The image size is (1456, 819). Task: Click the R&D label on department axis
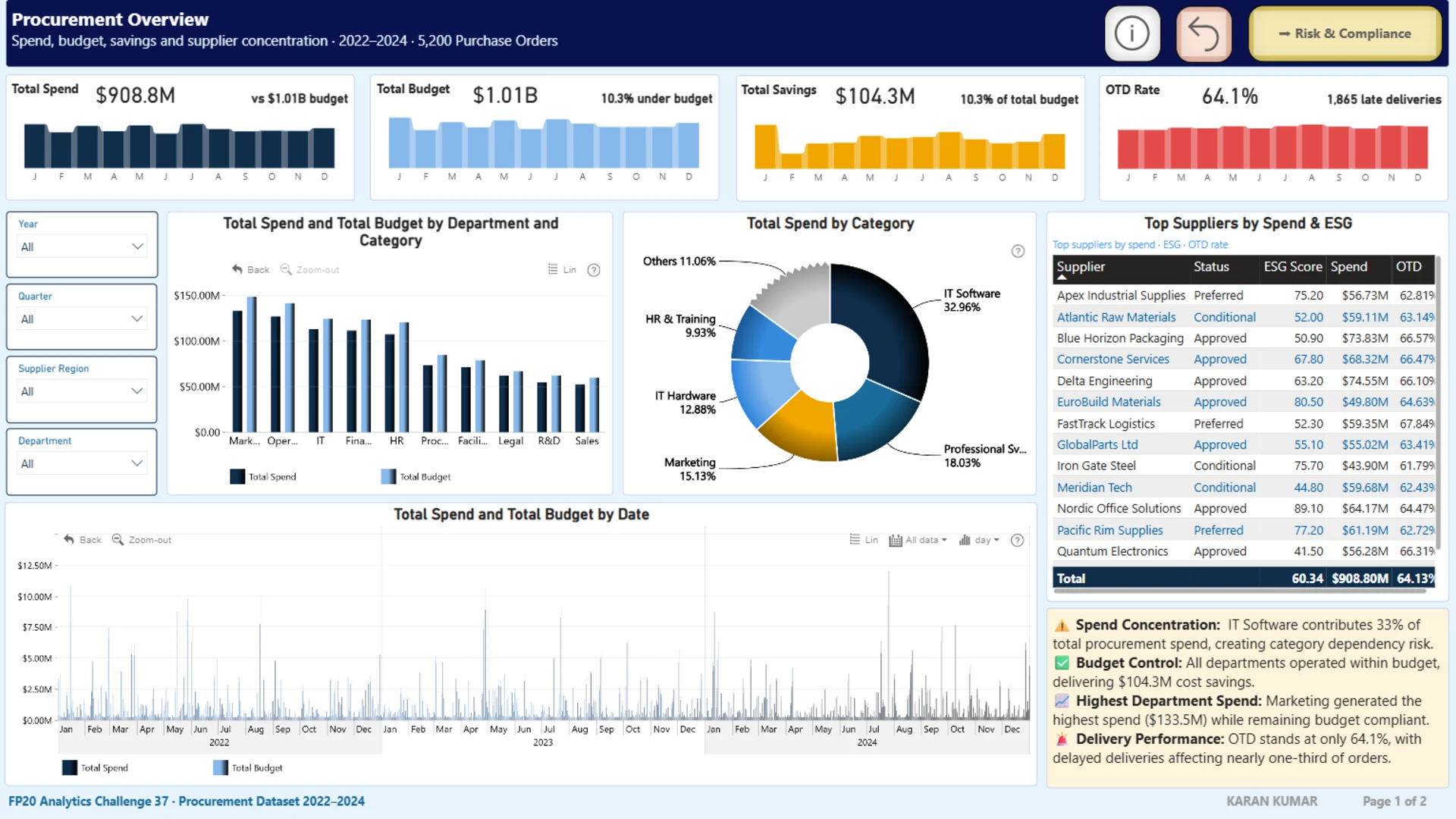(549, 441)
